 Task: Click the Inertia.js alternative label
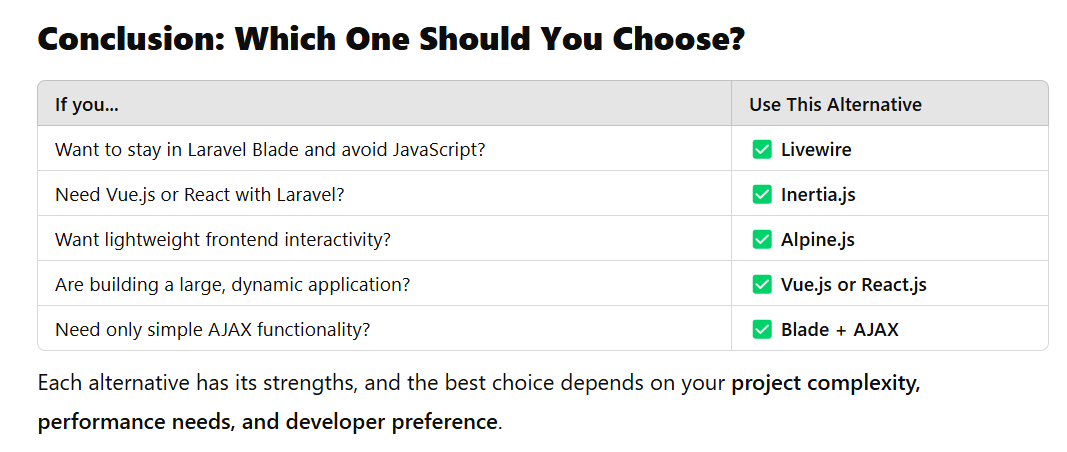coord(818,195)
